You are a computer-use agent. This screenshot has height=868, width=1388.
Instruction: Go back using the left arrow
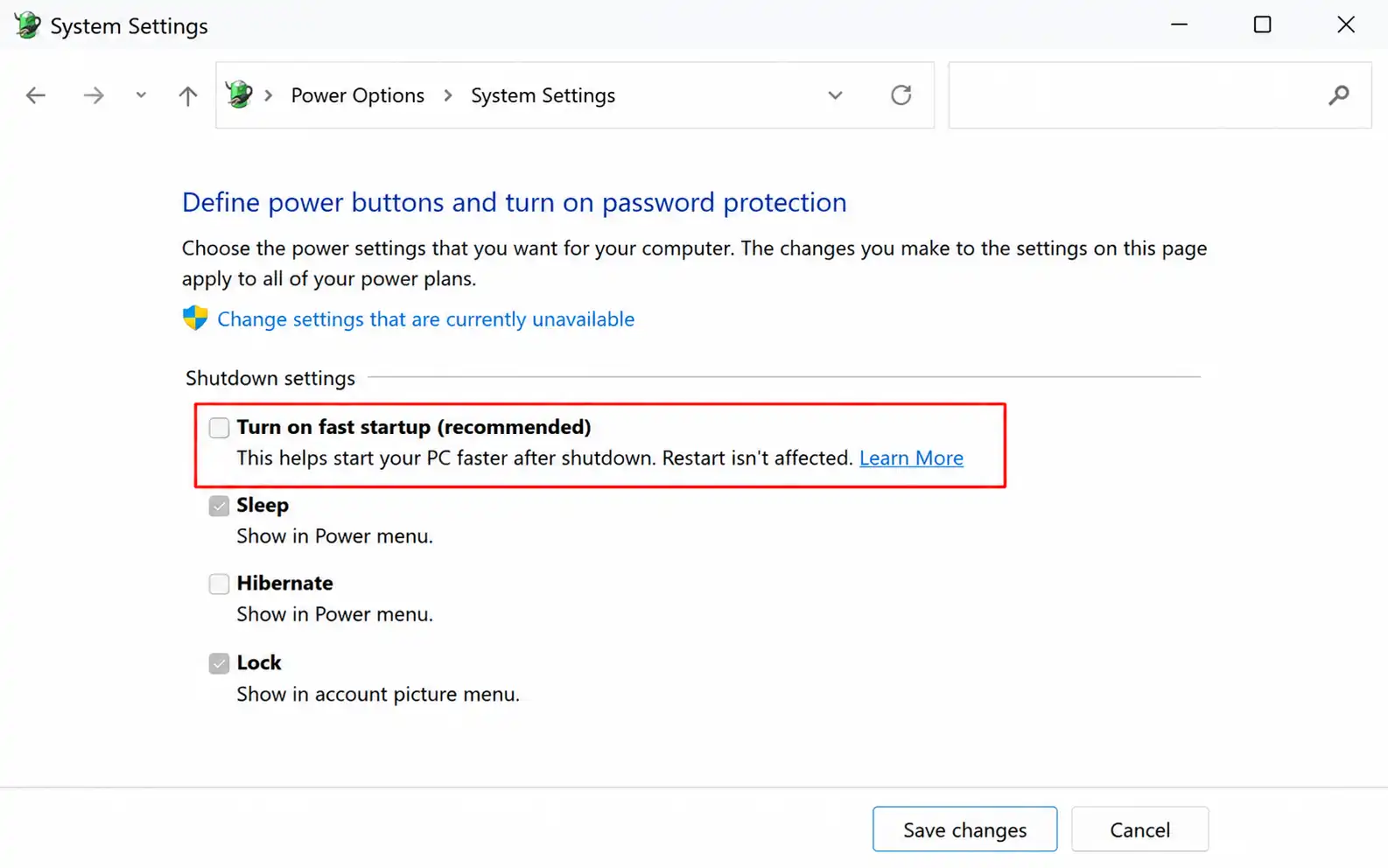point(36,95)
